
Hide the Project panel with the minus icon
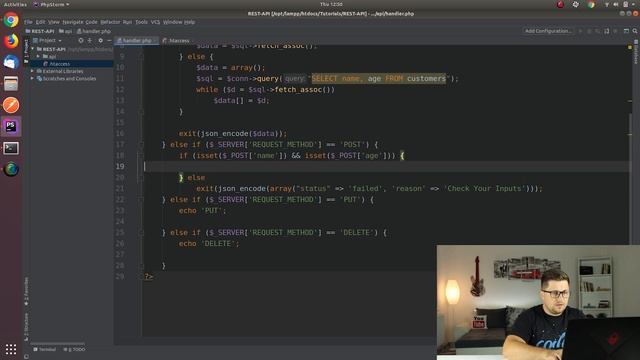point(109,40)
